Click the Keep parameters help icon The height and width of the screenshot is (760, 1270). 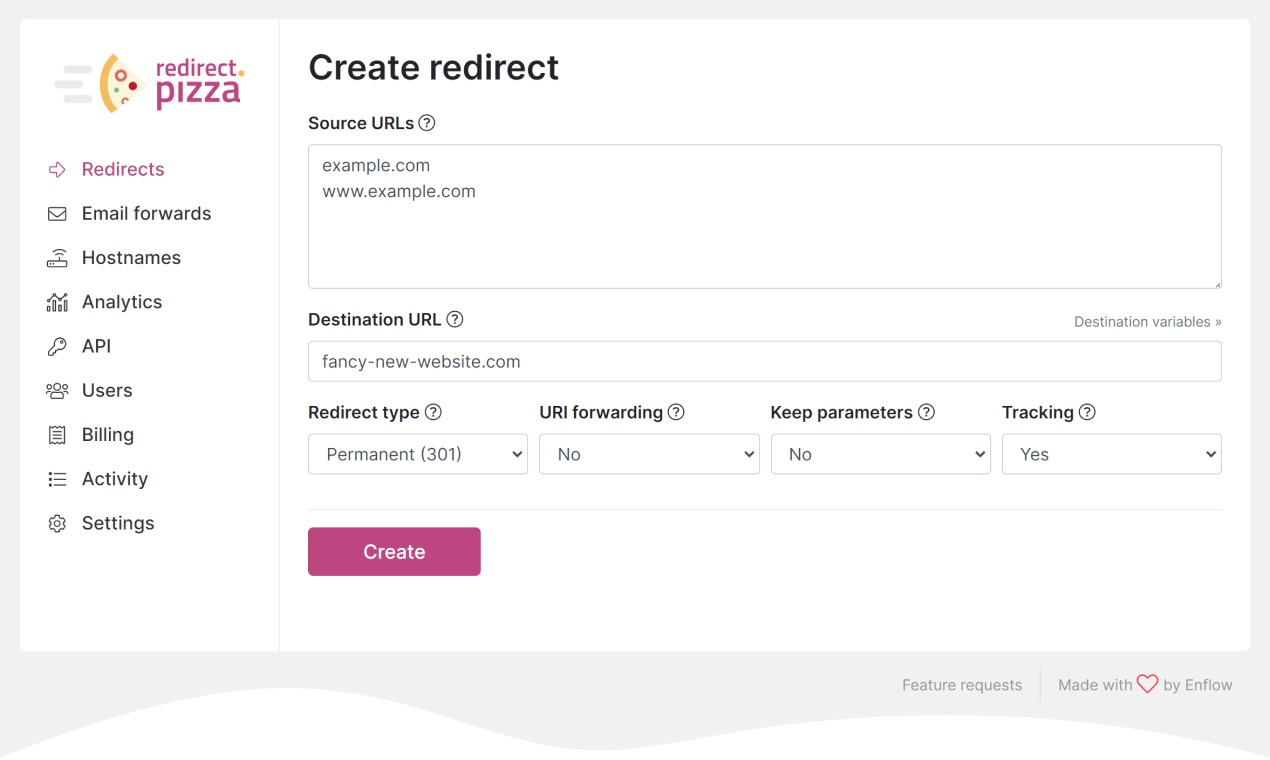click(926, 412)
